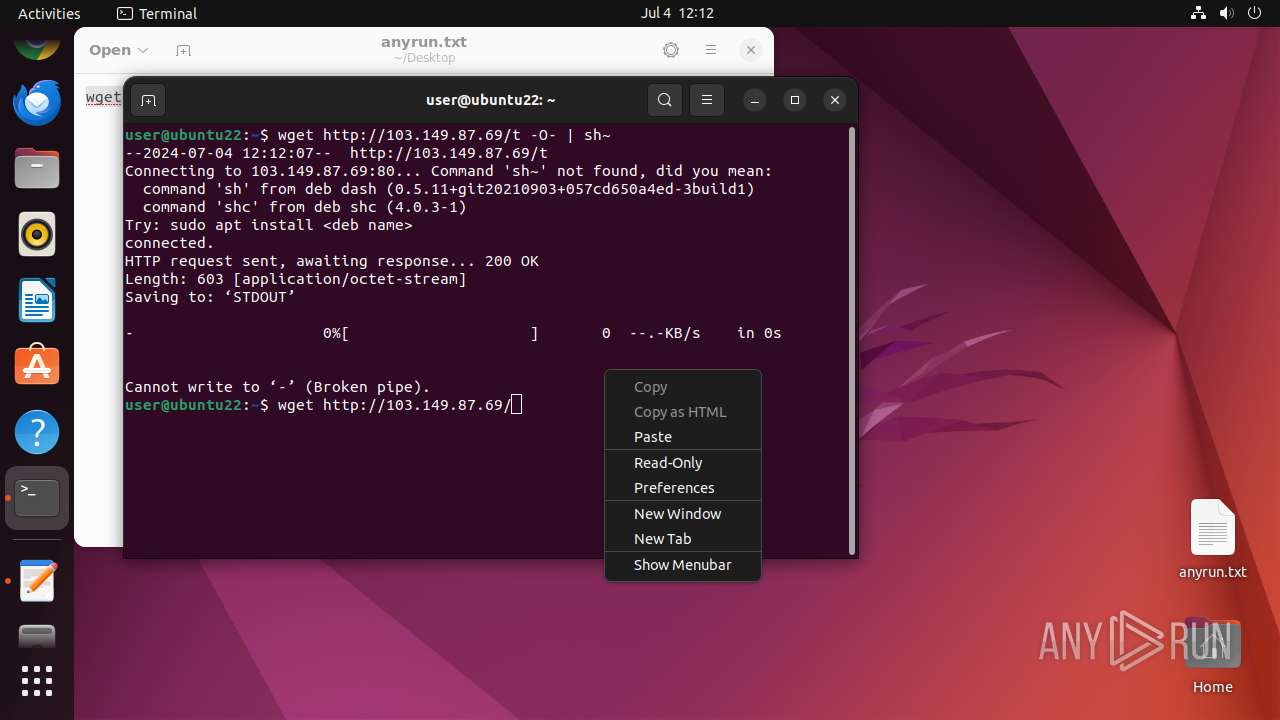Click 'wget' text in text editor window
The image size is (1280, 720).
(103, 97)
